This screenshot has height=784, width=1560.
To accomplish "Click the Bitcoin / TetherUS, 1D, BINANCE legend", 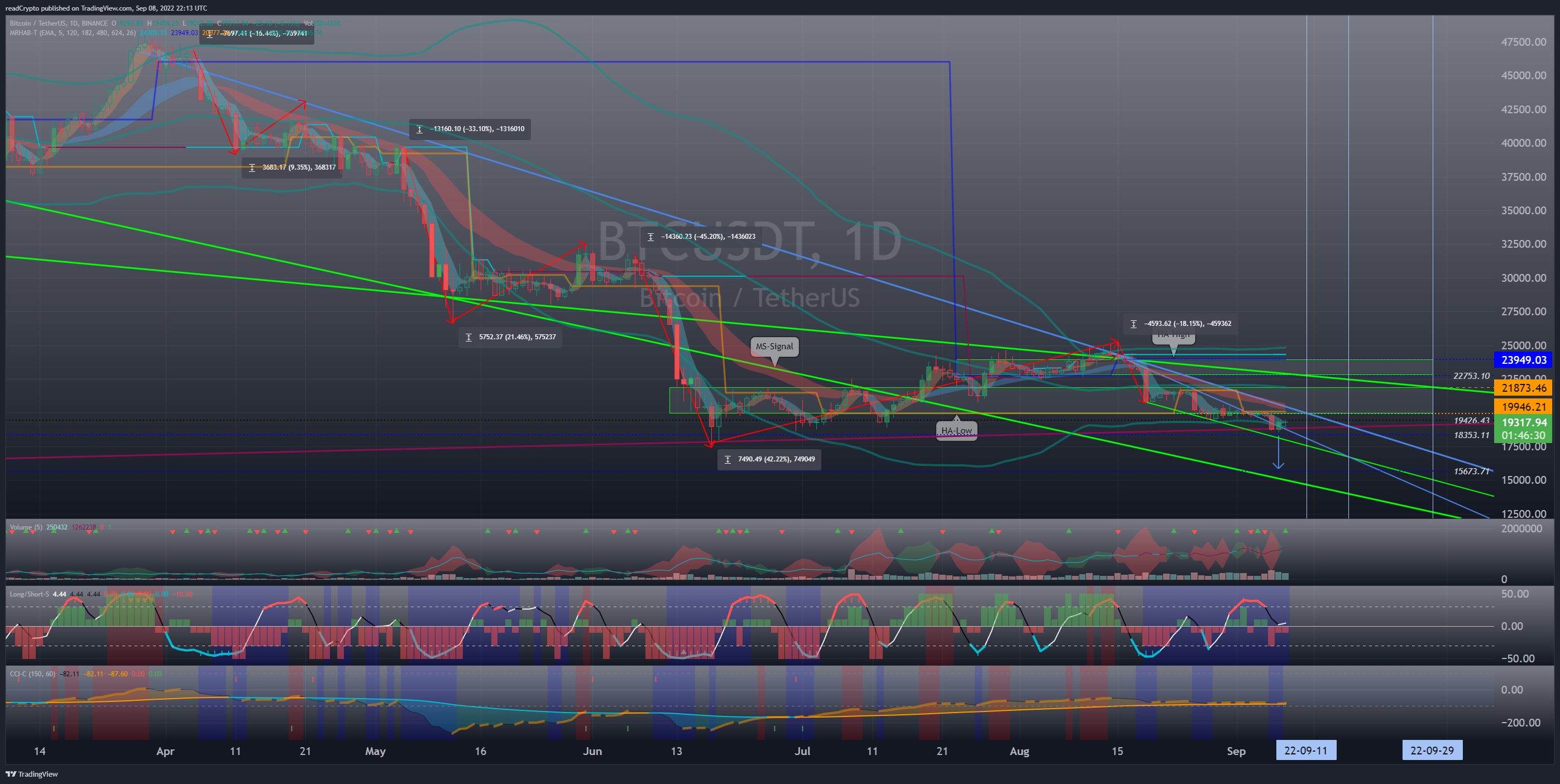I will [59, 23].
